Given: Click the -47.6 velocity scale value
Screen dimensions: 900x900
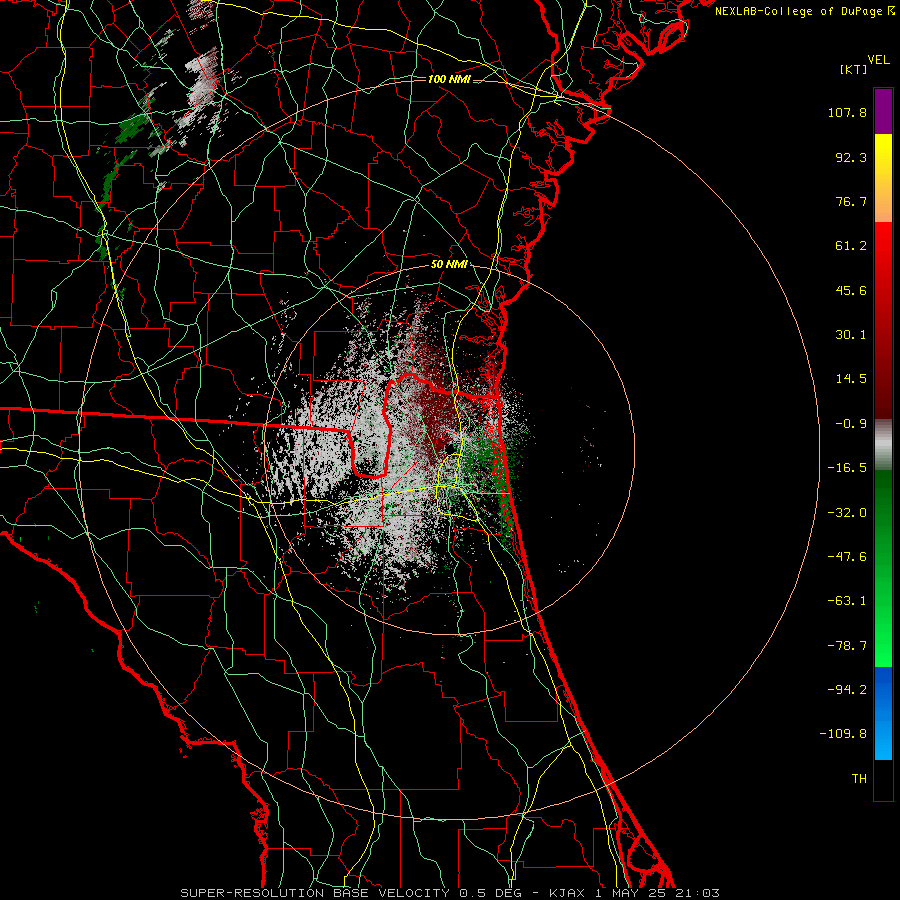Looking at the screenshot, I should click(x=847, y=557).
